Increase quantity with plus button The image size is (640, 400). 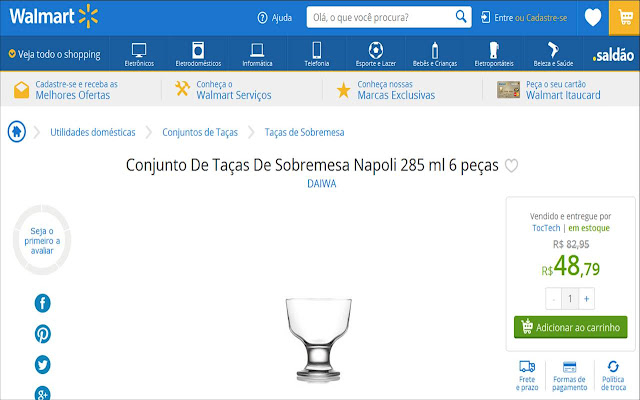(x=587, y=299)
